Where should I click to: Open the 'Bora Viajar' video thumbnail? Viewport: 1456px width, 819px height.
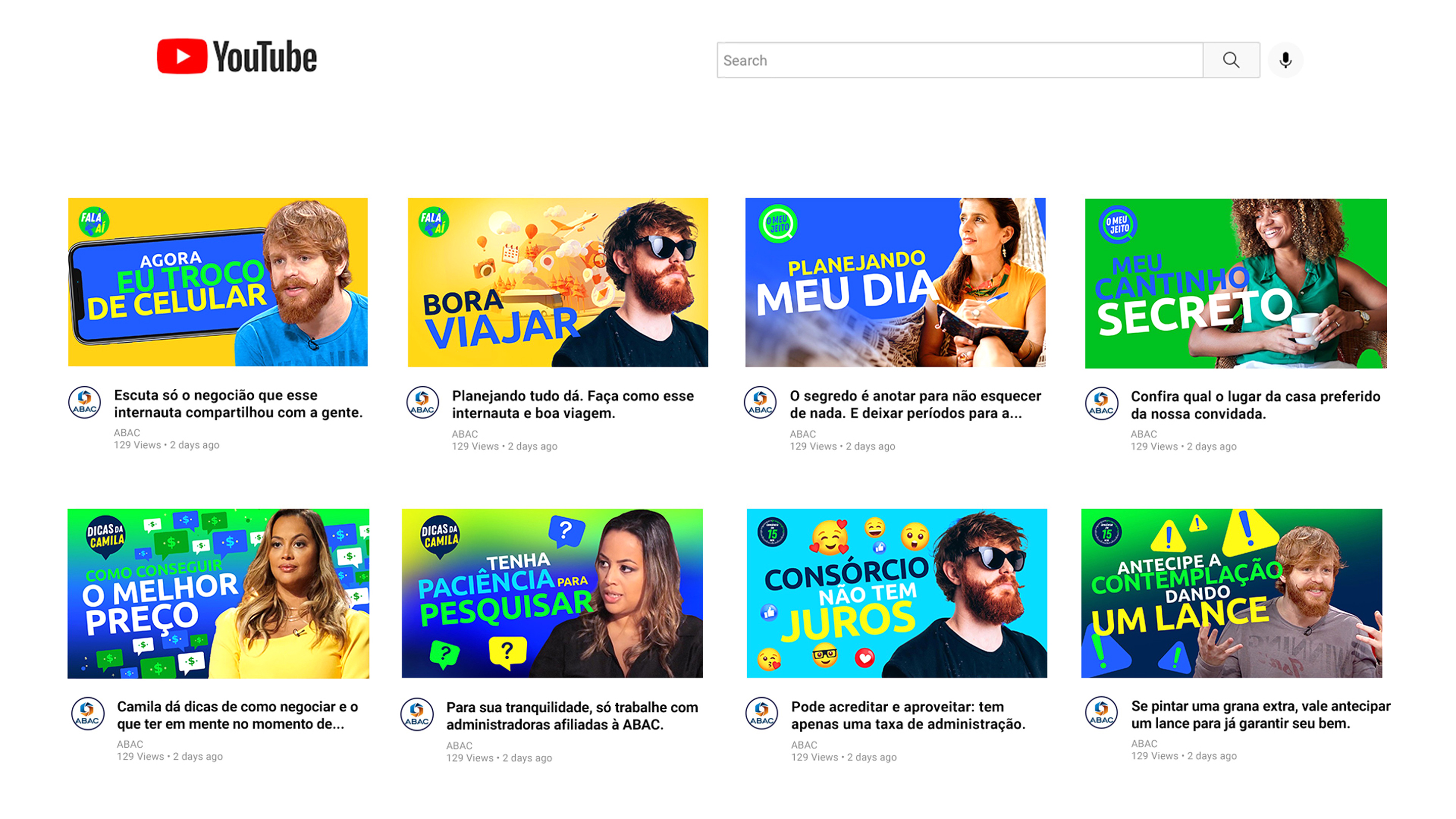click(x=557, y=282)
